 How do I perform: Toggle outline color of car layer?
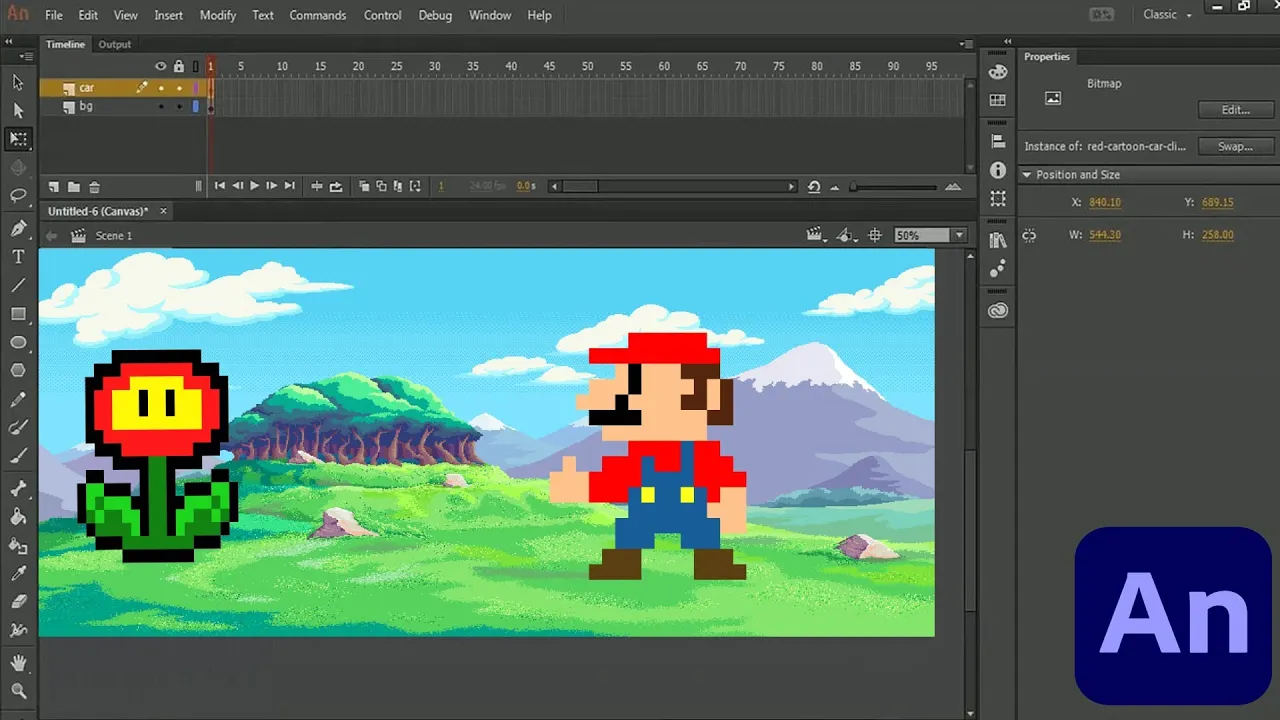coord(196,88)
